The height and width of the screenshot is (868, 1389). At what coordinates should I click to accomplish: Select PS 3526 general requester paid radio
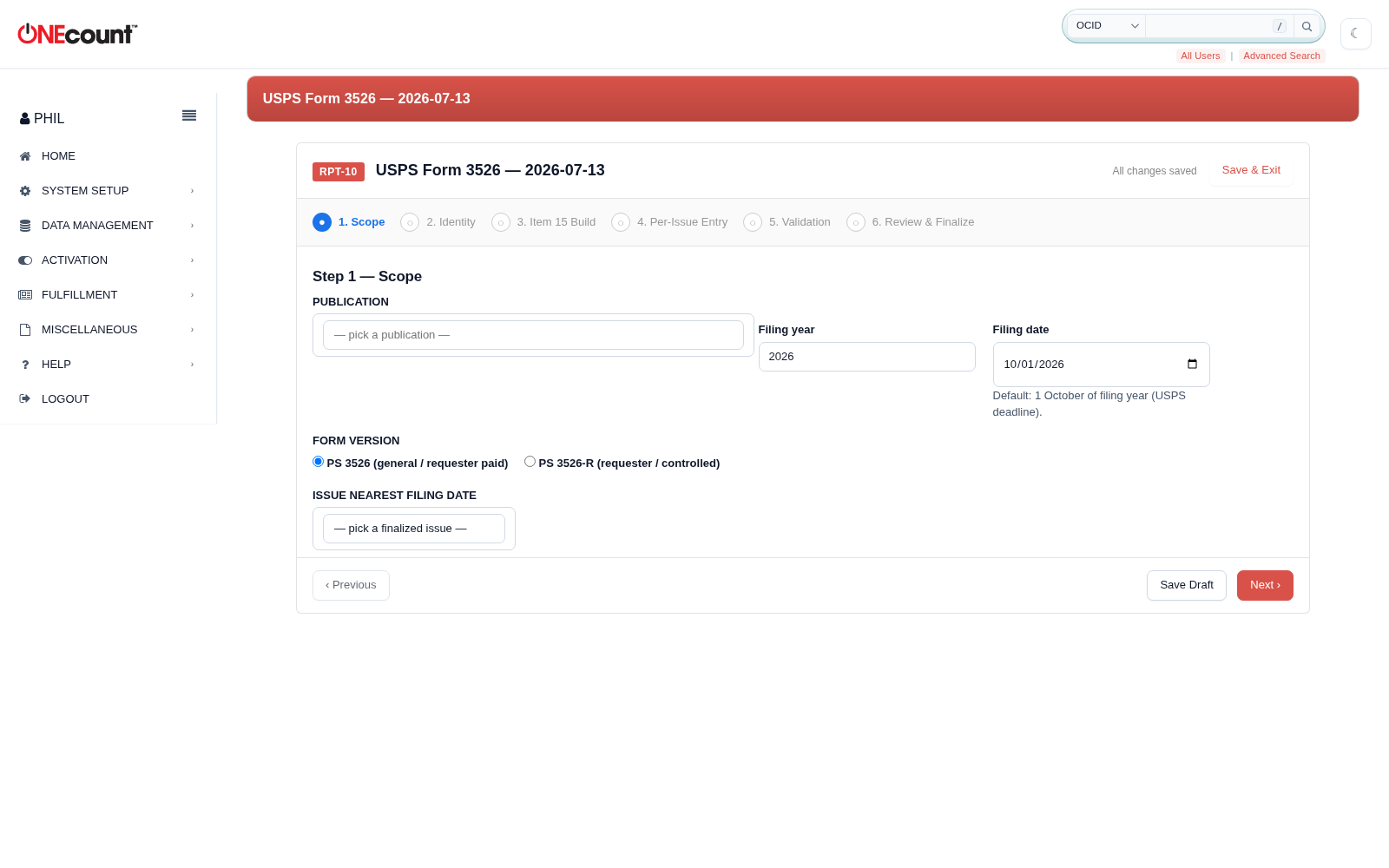pyautogui.click(x=318, y=462)
